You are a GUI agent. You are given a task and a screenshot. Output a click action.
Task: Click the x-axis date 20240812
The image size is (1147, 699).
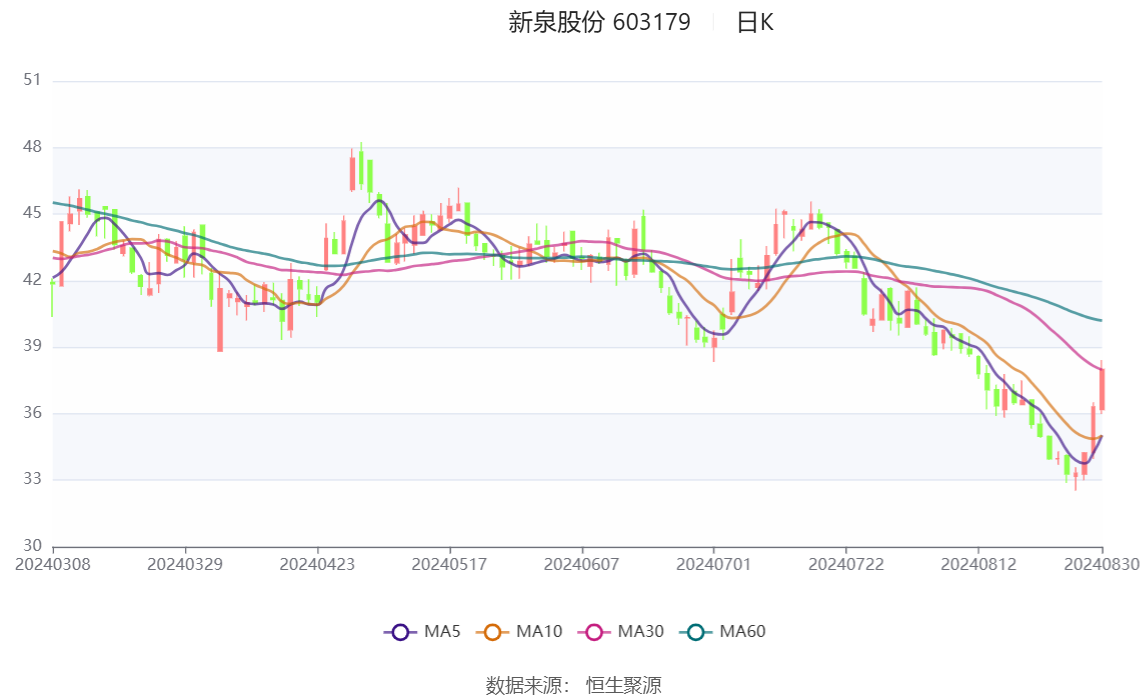coord(978,564)
